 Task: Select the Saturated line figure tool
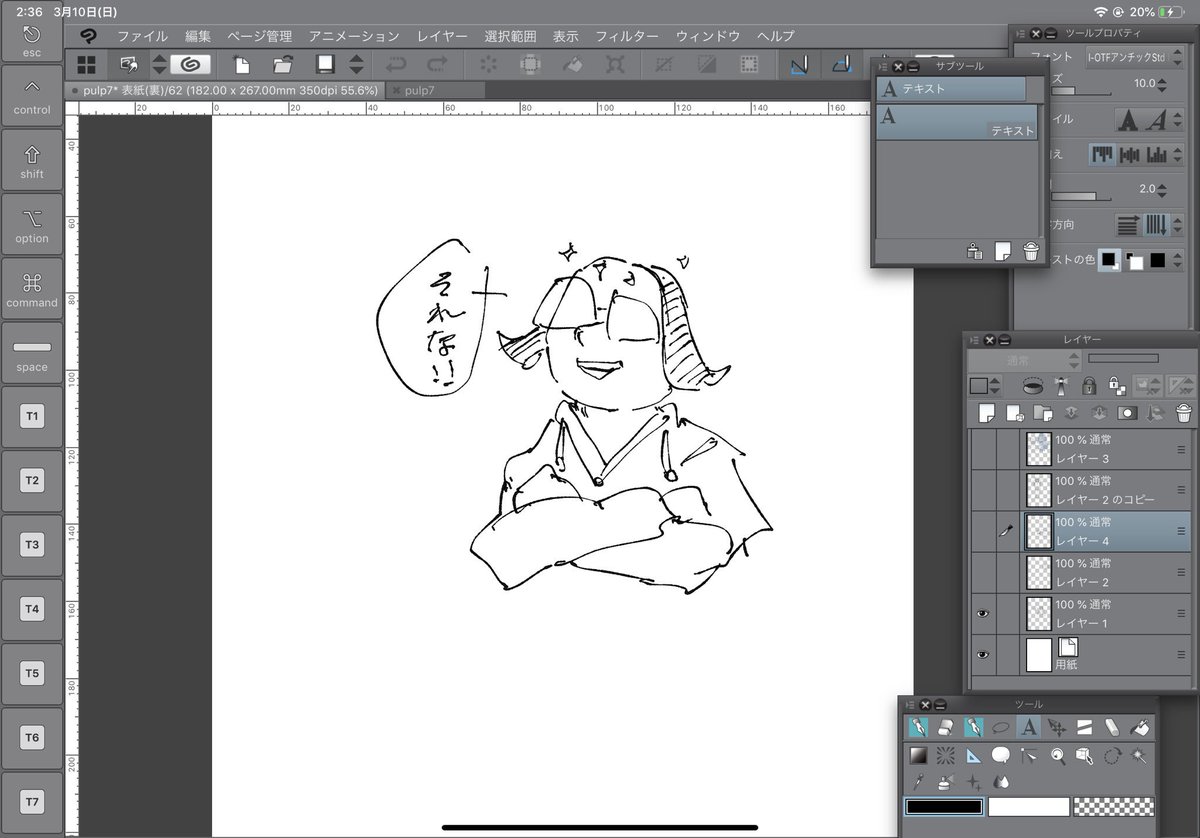945,755
